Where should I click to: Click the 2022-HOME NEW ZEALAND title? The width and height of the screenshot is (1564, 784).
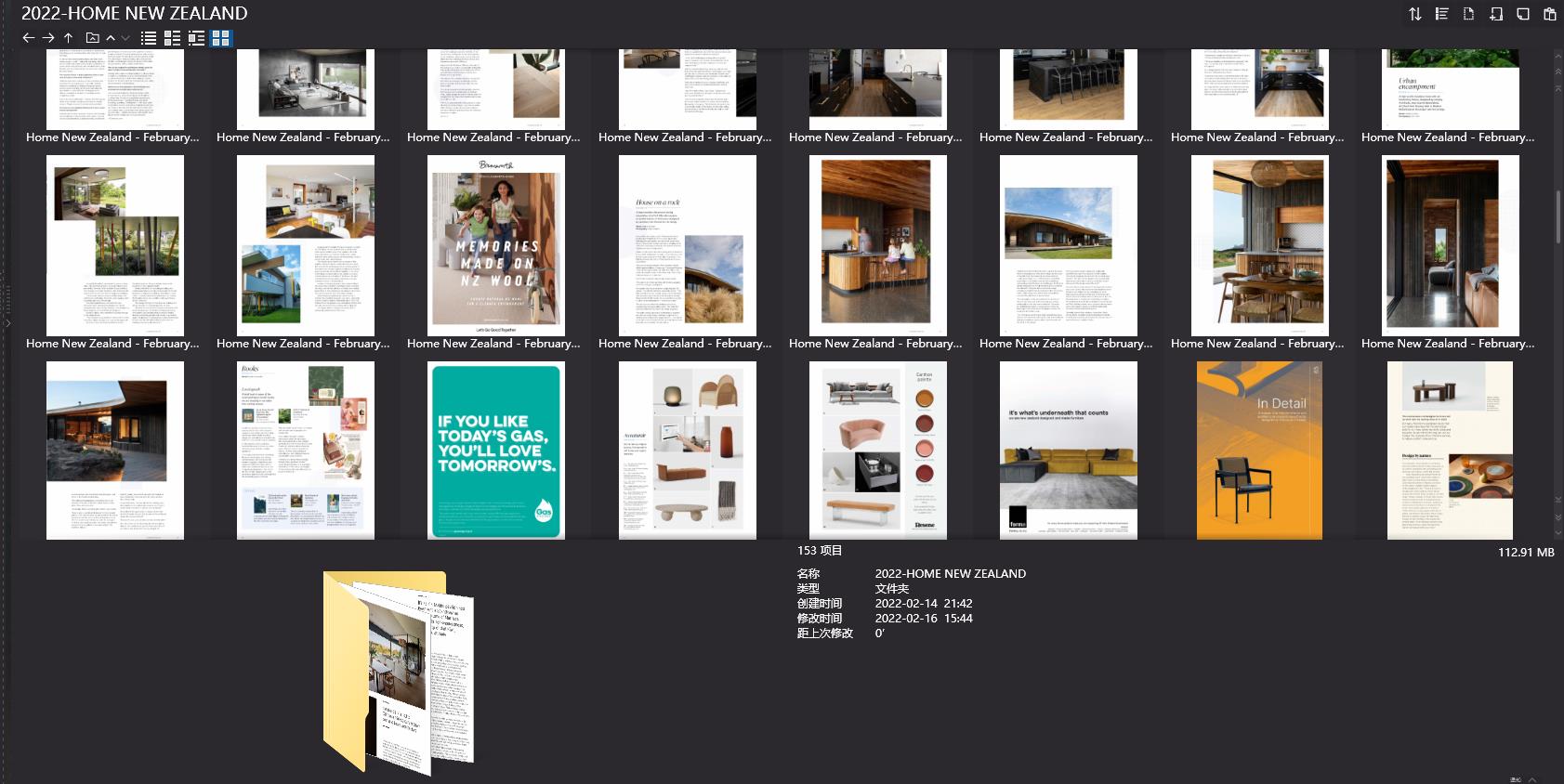(x=135, y=13)
